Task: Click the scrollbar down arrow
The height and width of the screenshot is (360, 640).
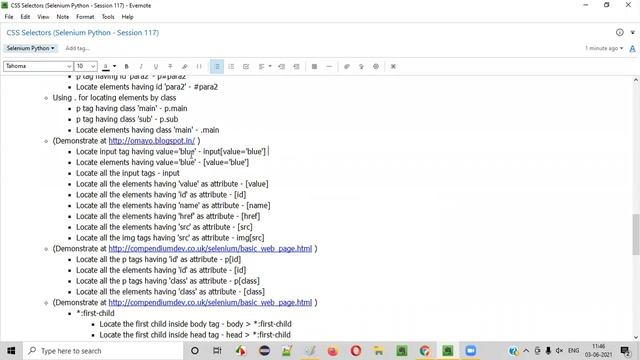Action: tap(636, 338)
